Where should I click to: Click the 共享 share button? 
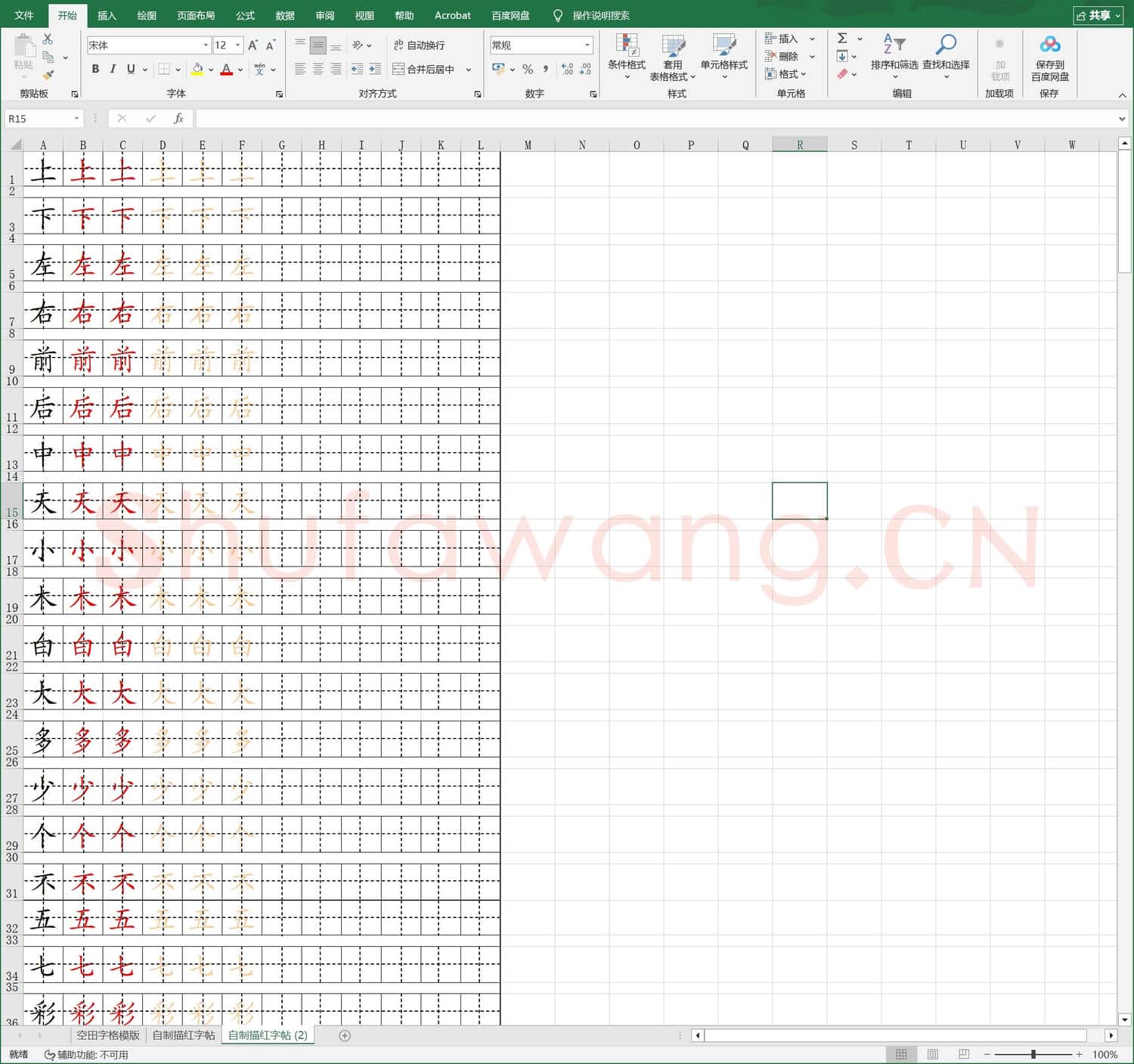point(1098,15)
